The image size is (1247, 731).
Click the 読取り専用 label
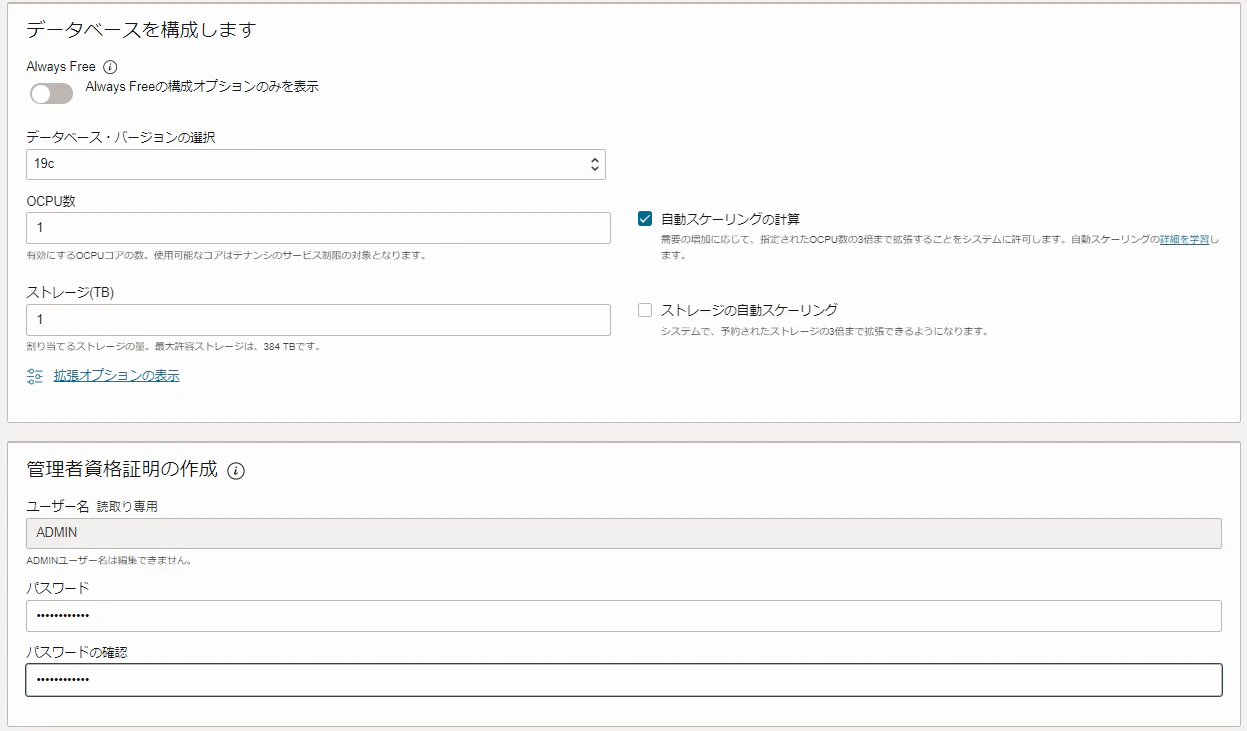click(127, 507)
